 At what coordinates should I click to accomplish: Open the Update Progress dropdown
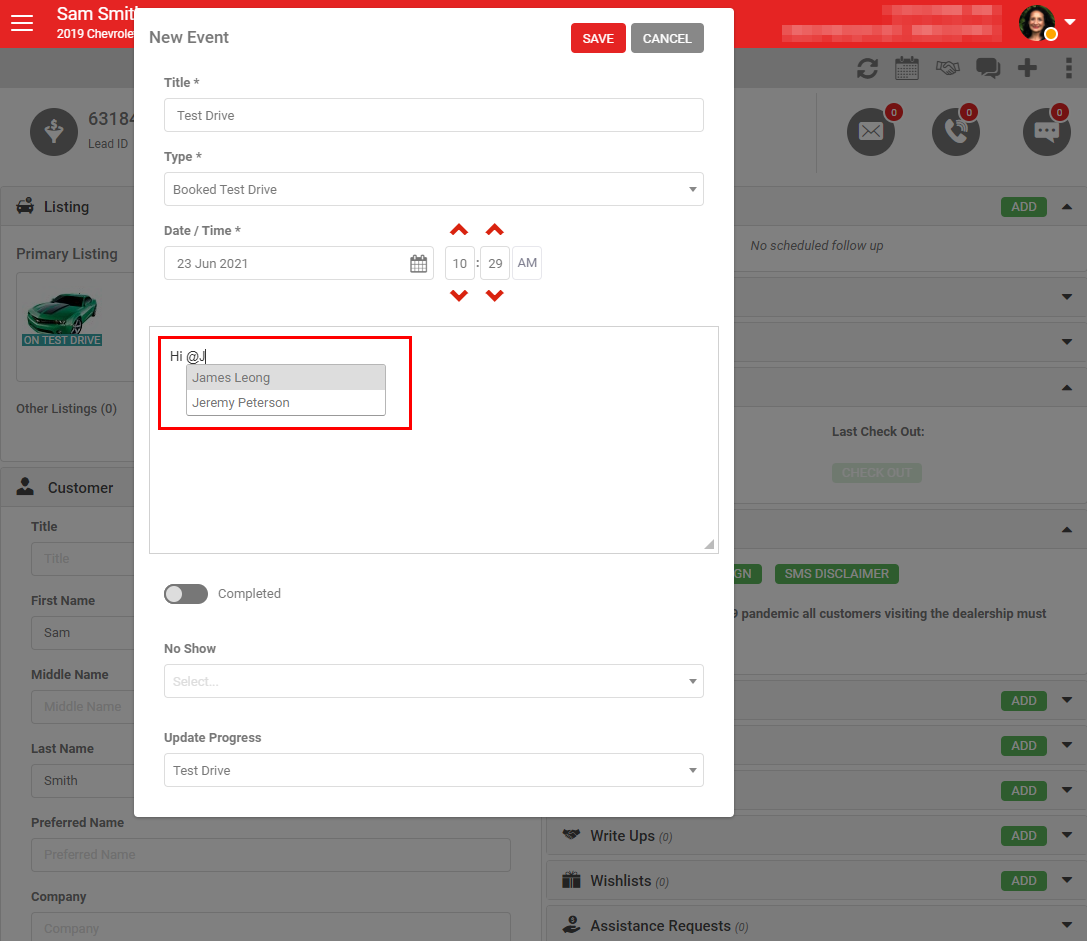(434, 770)
